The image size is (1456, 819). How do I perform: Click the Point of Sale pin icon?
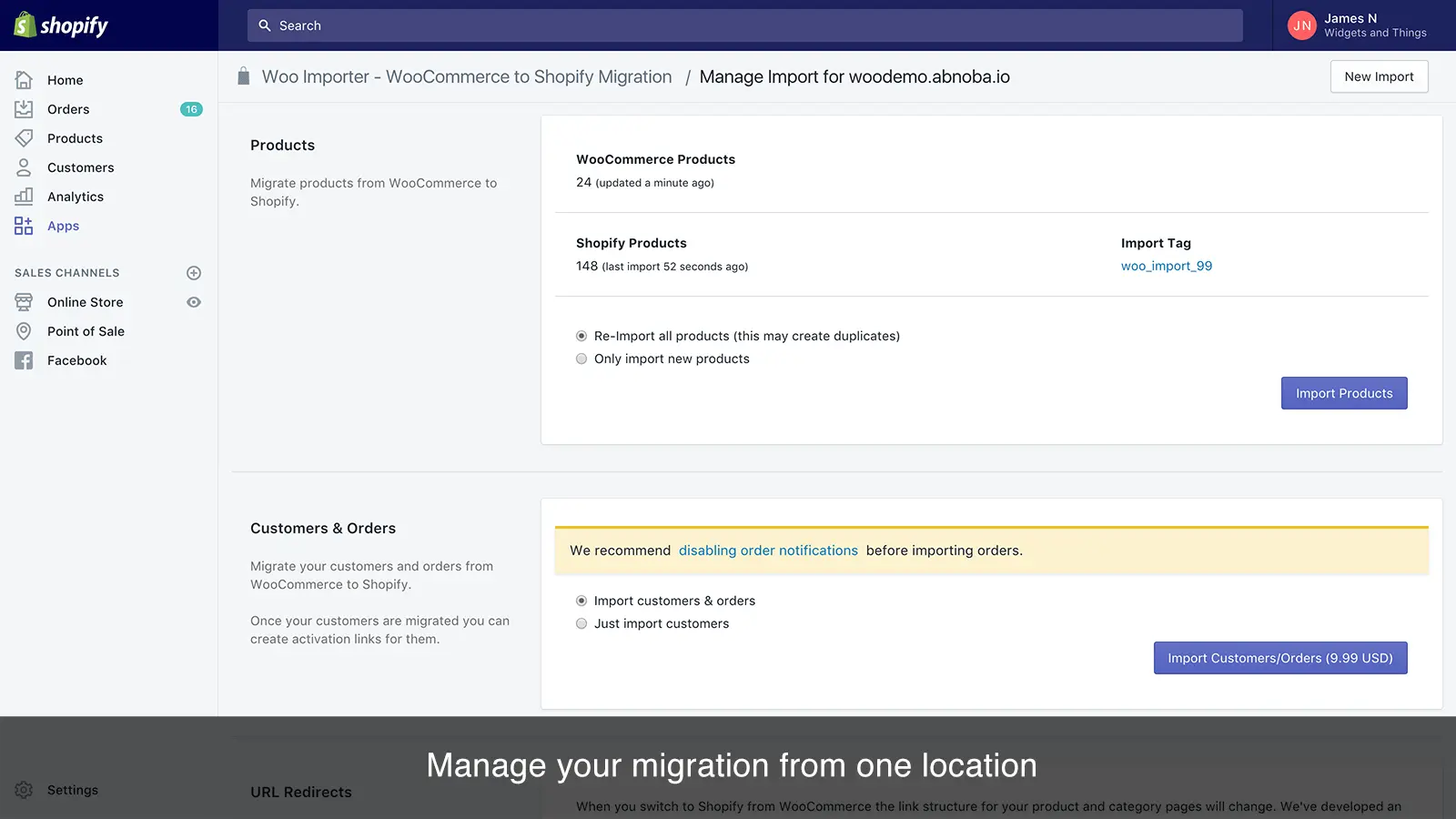24,331
